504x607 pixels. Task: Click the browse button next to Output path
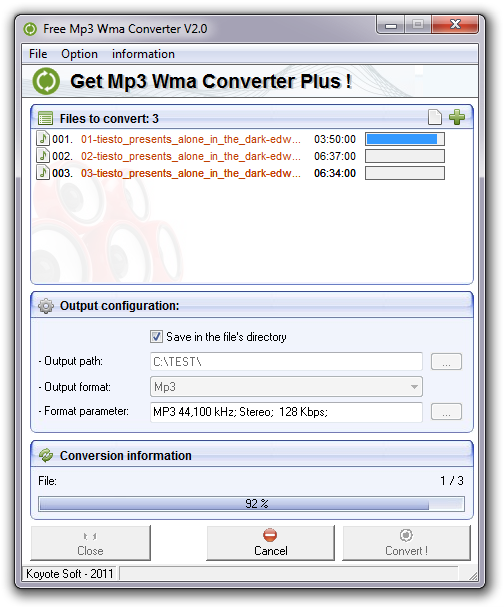click(x=446, y=362)
